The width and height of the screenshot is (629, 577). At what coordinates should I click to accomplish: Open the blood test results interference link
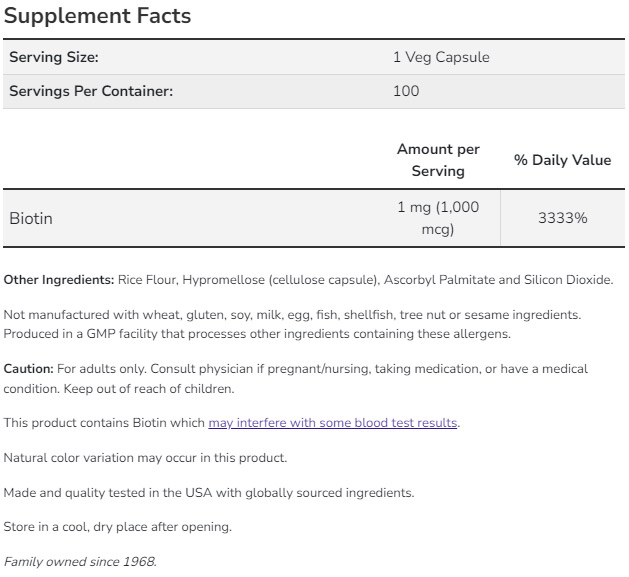point(333,423)
